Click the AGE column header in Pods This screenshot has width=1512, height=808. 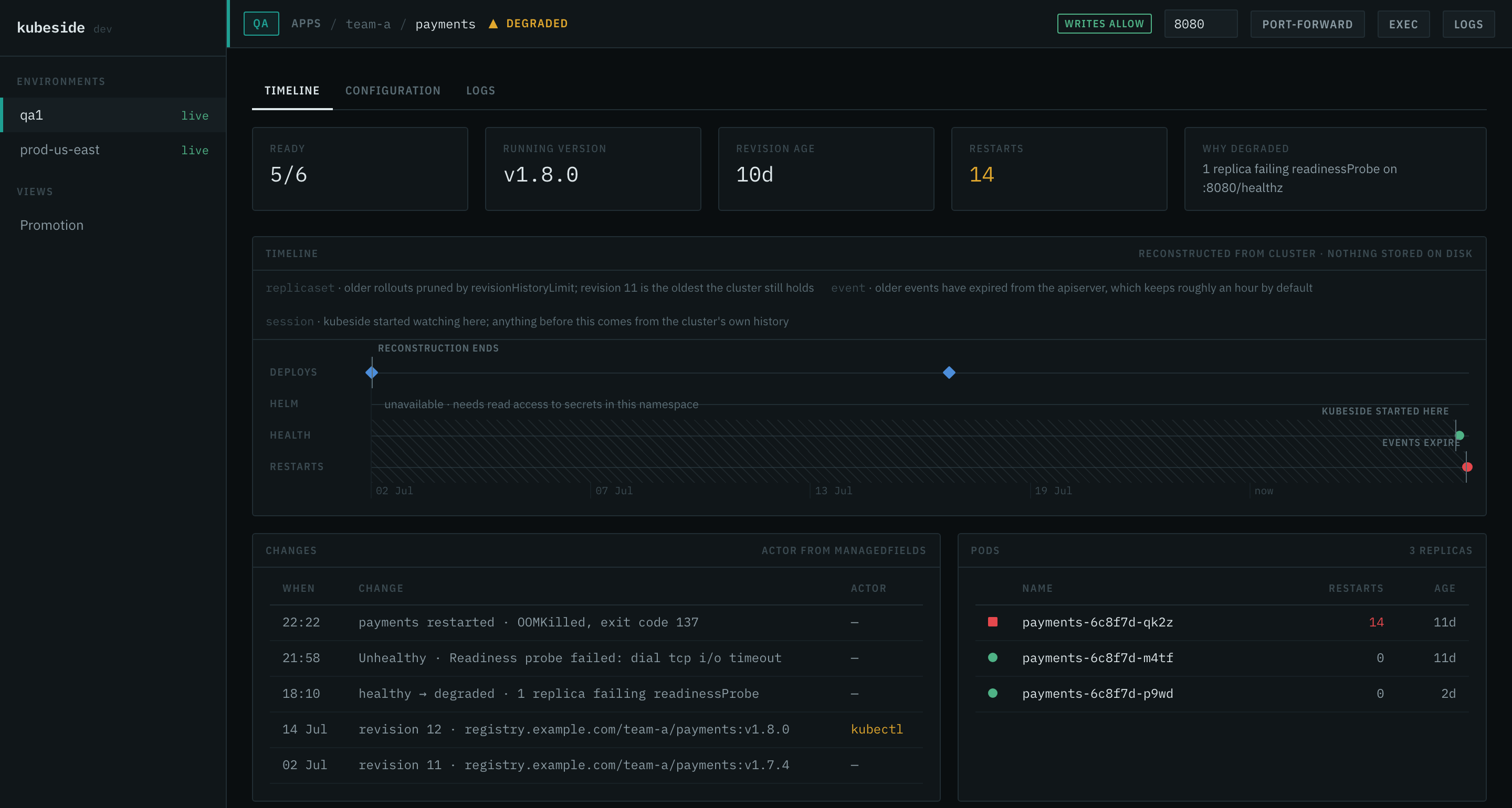(x=1444, y=588)
